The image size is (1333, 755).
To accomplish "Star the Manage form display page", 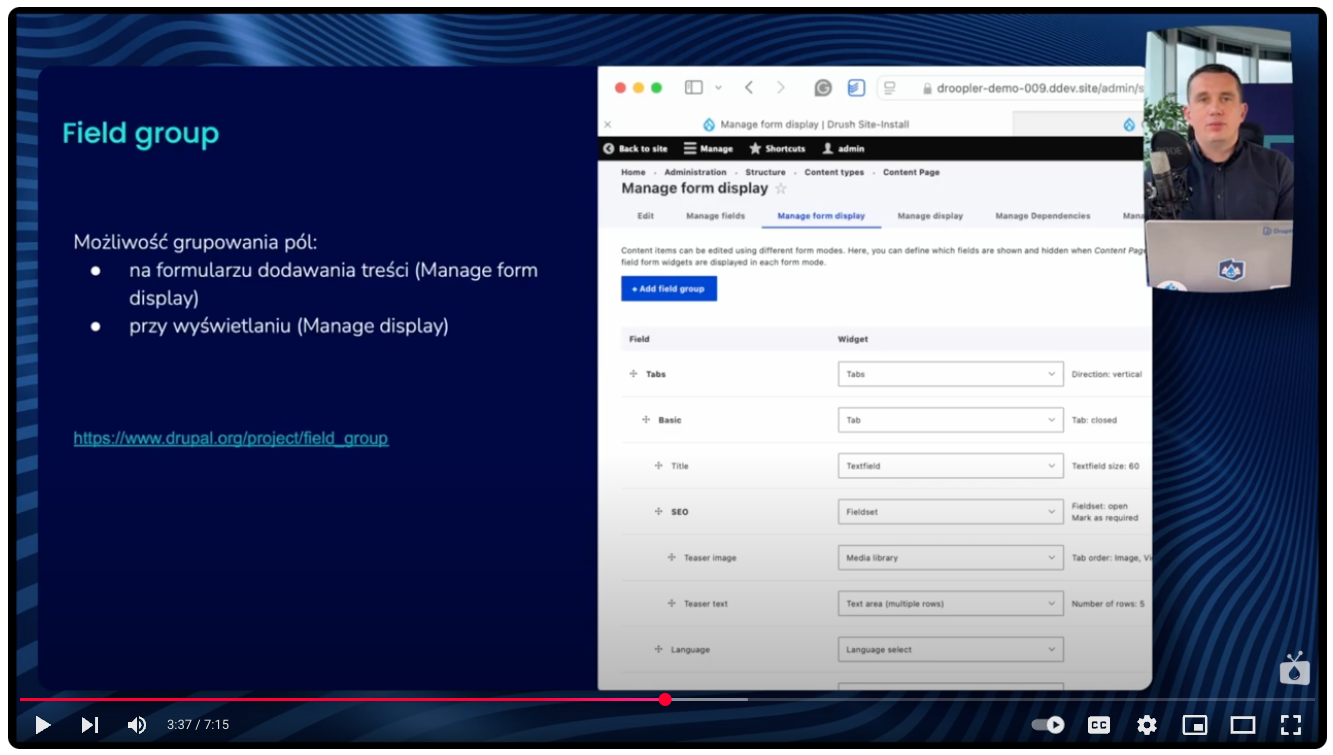I will pyautogui.click(x=781, y=189).
